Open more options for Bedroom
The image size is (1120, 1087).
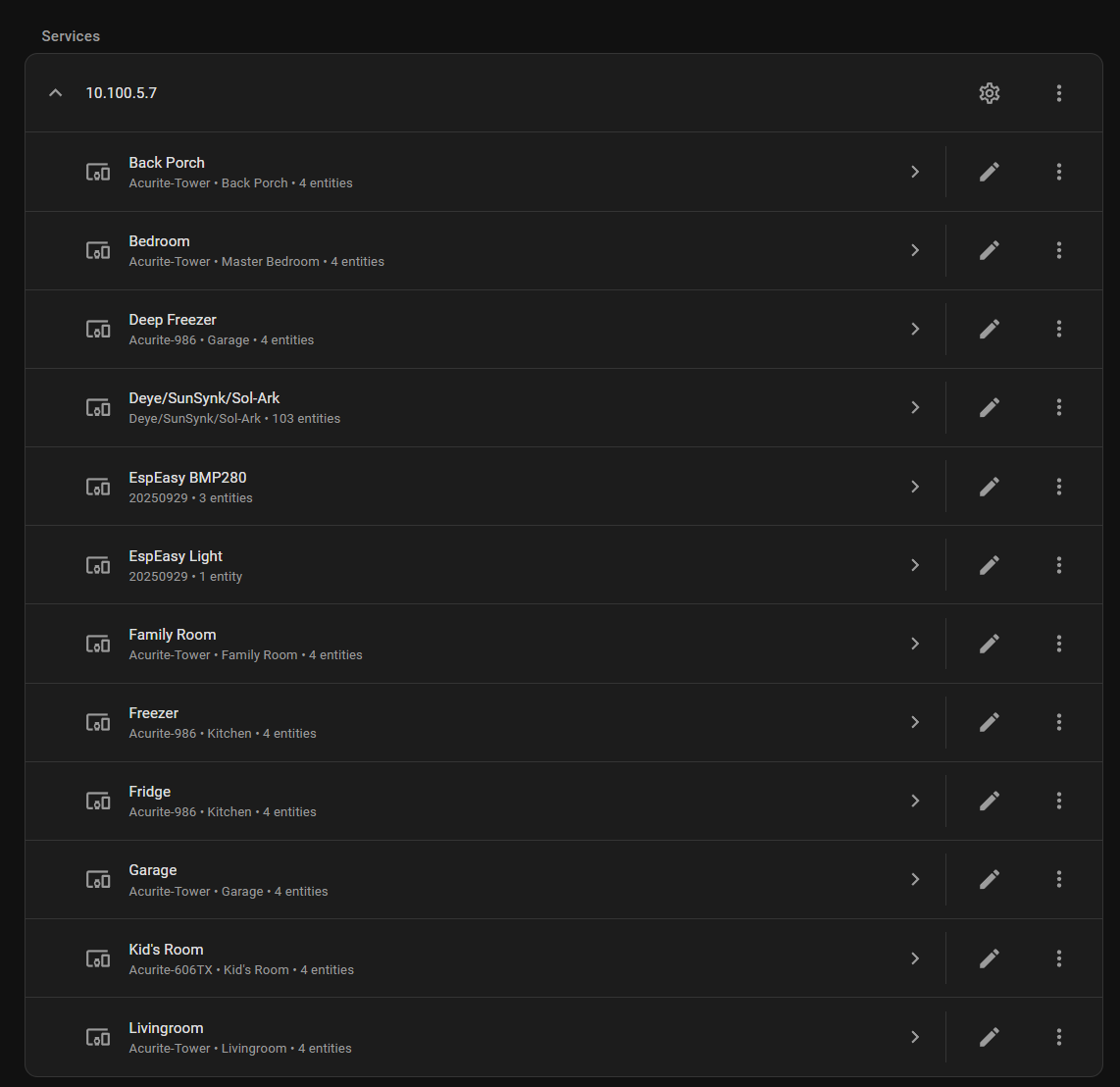pos(1059,250)
